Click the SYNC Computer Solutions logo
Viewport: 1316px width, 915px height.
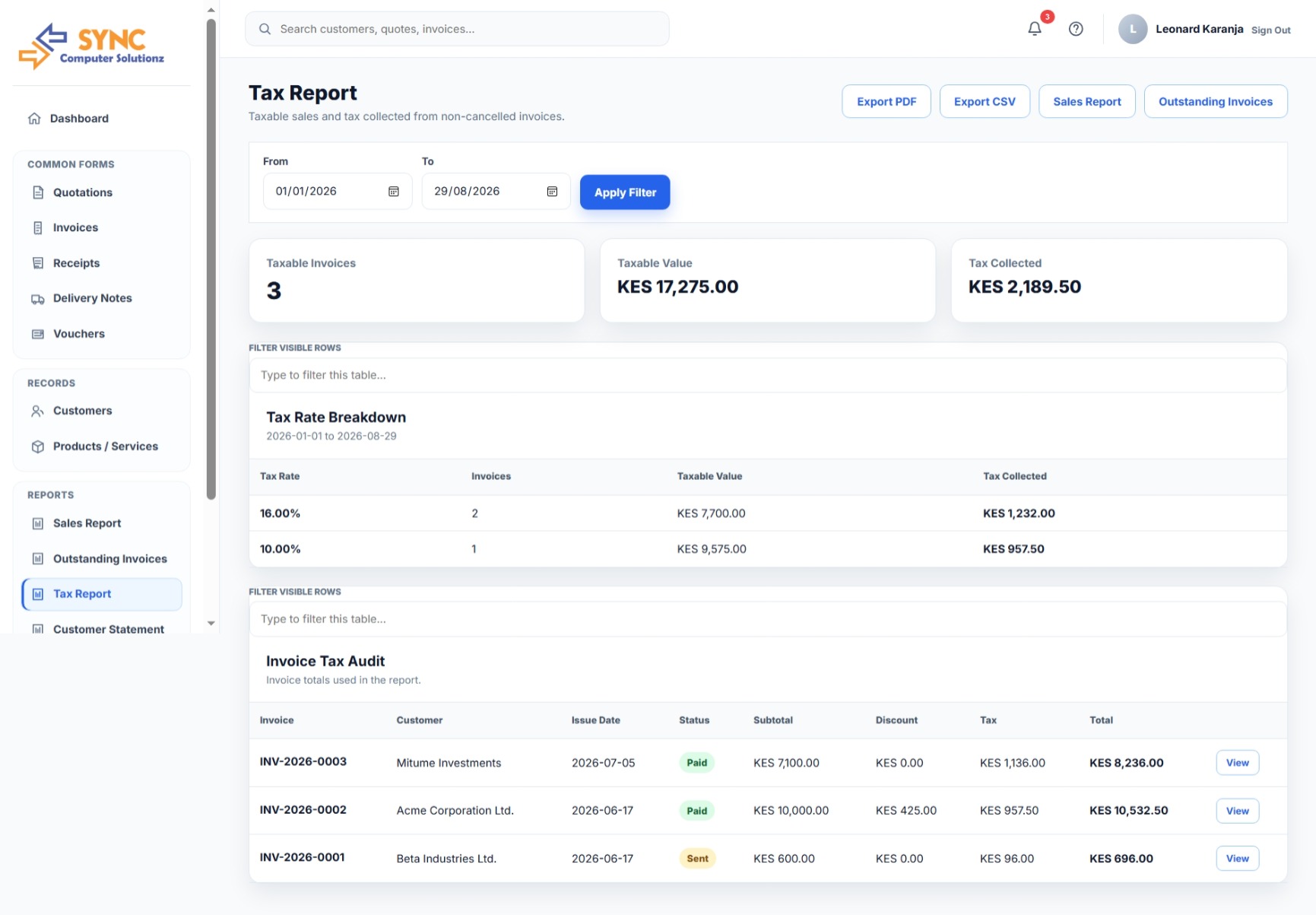[x=91, y=46]
